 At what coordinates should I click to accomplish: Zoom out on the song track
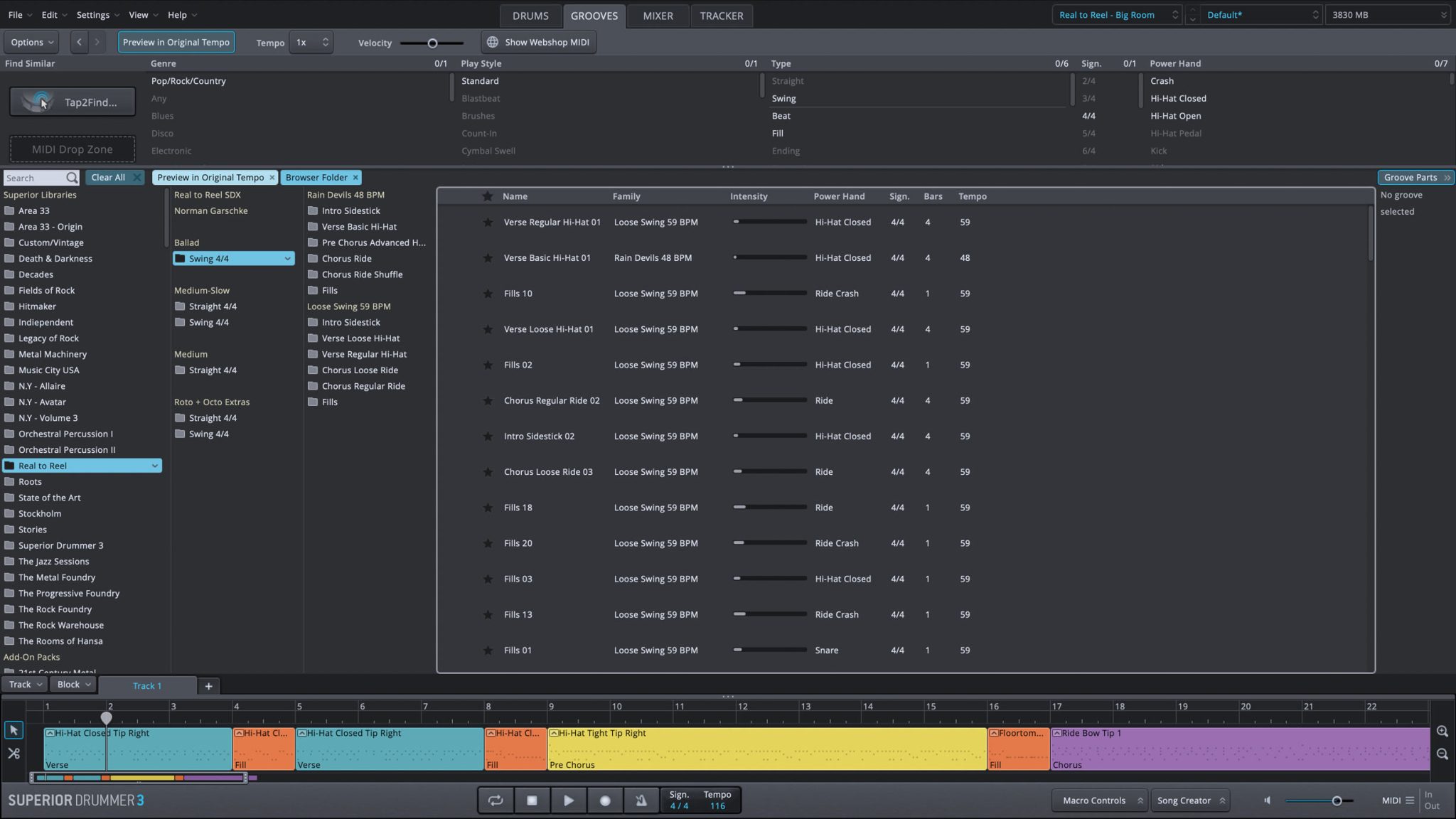pyautogui.click(x=1442, y=754)
